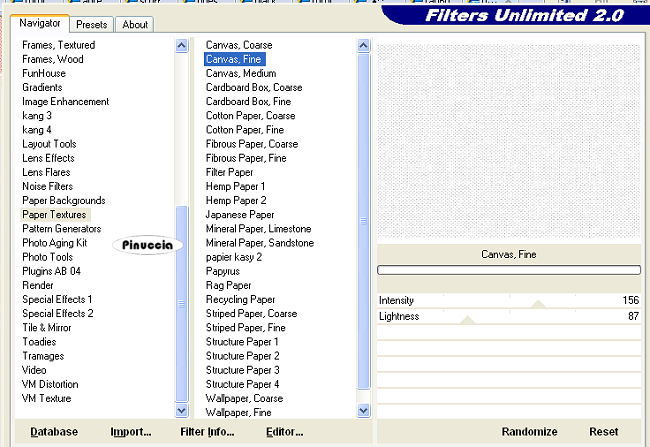Image resolution: width=650 pixels, height=447 pixels.
Task: Select Paper Textures category
Action: click(54, 214)
